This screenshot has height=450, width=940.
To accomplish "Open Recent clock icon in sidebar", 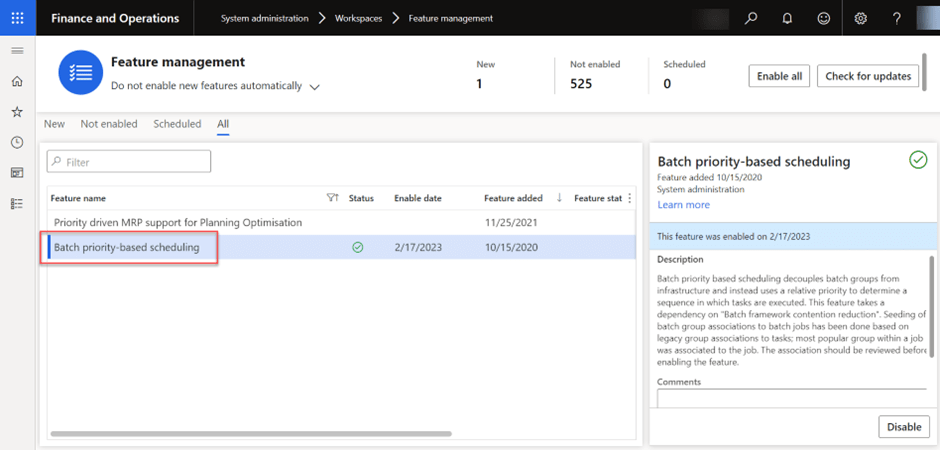I will [x=17, y=142].
